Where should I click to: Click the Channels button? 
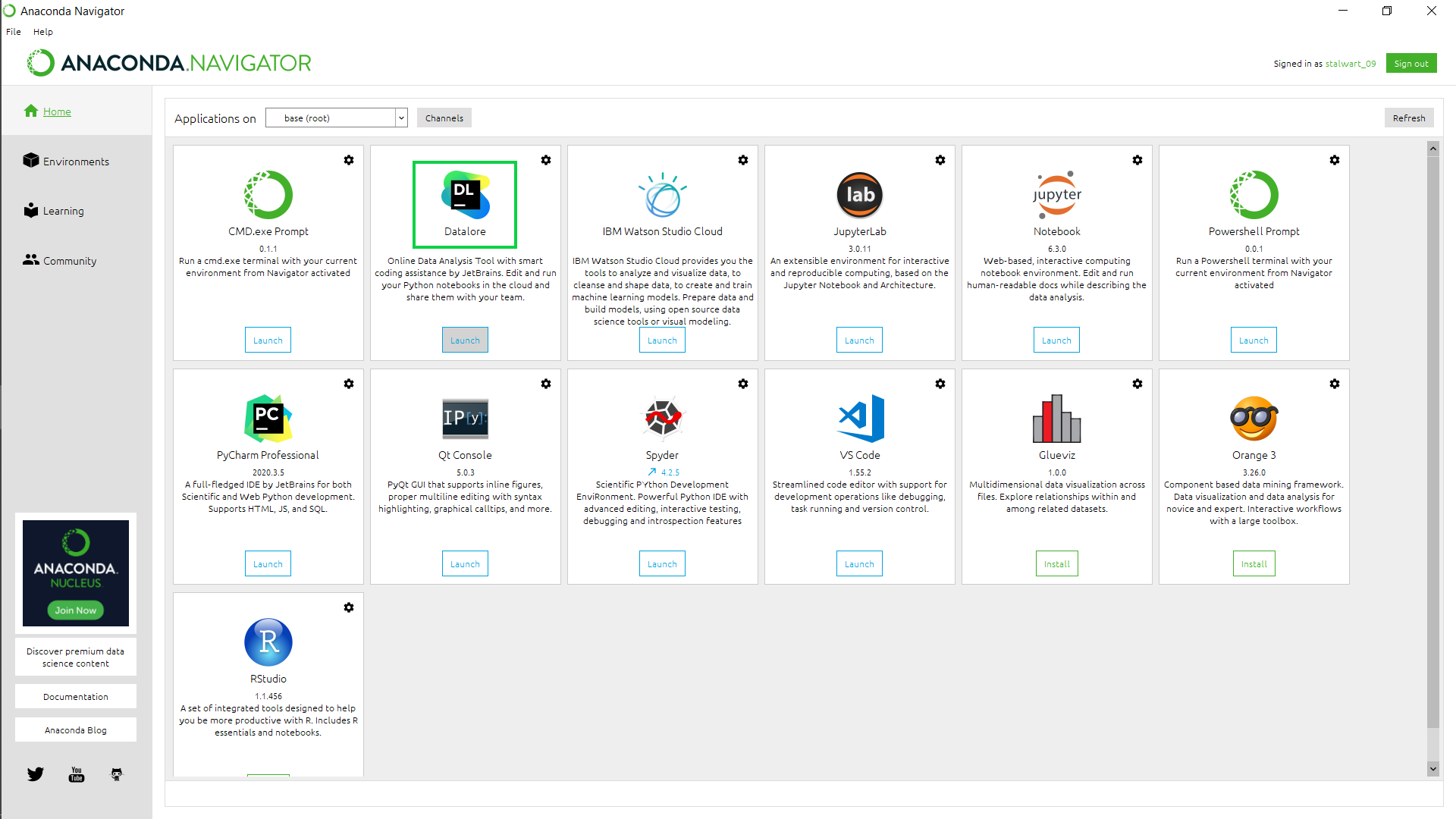(x=444, y=118)
